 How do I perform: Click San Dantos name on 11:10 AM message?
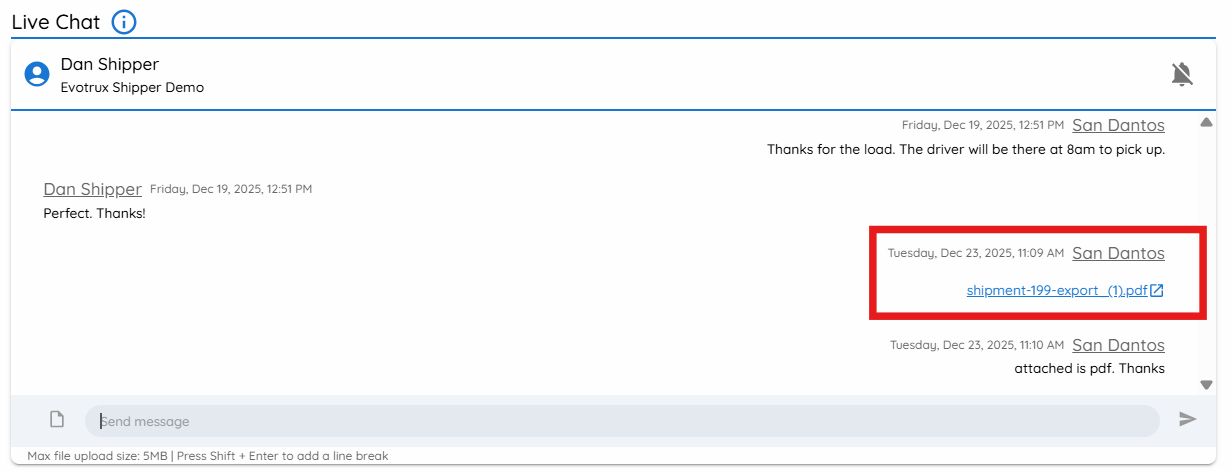point(1118,345)
